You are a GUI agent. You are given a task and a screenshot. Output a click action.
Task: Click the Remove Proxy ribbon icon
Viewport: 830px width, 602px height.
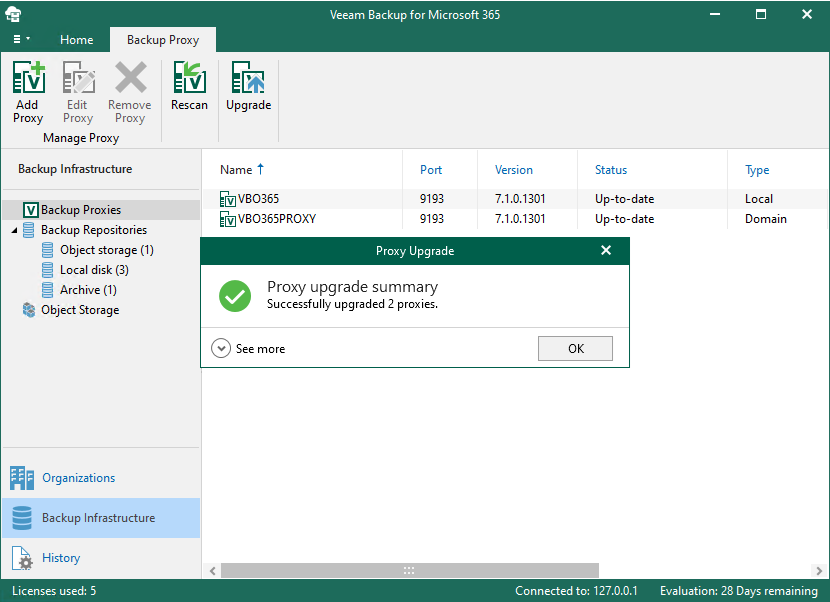coord(130,77)
